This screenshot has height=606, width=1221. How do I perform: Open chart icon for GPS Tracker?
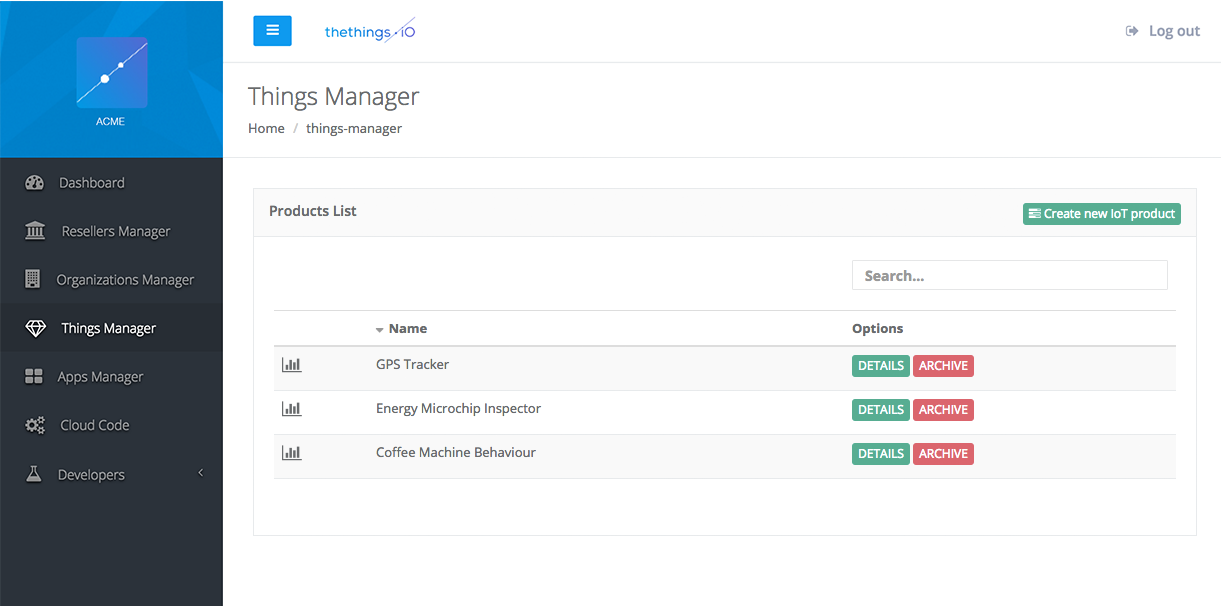click(x=292, y=365)
